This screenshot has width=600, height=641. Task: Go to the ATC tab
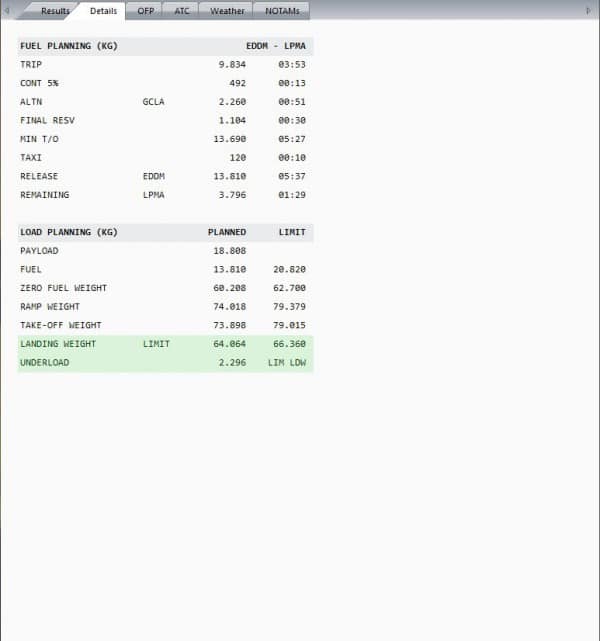pos(182,11)
